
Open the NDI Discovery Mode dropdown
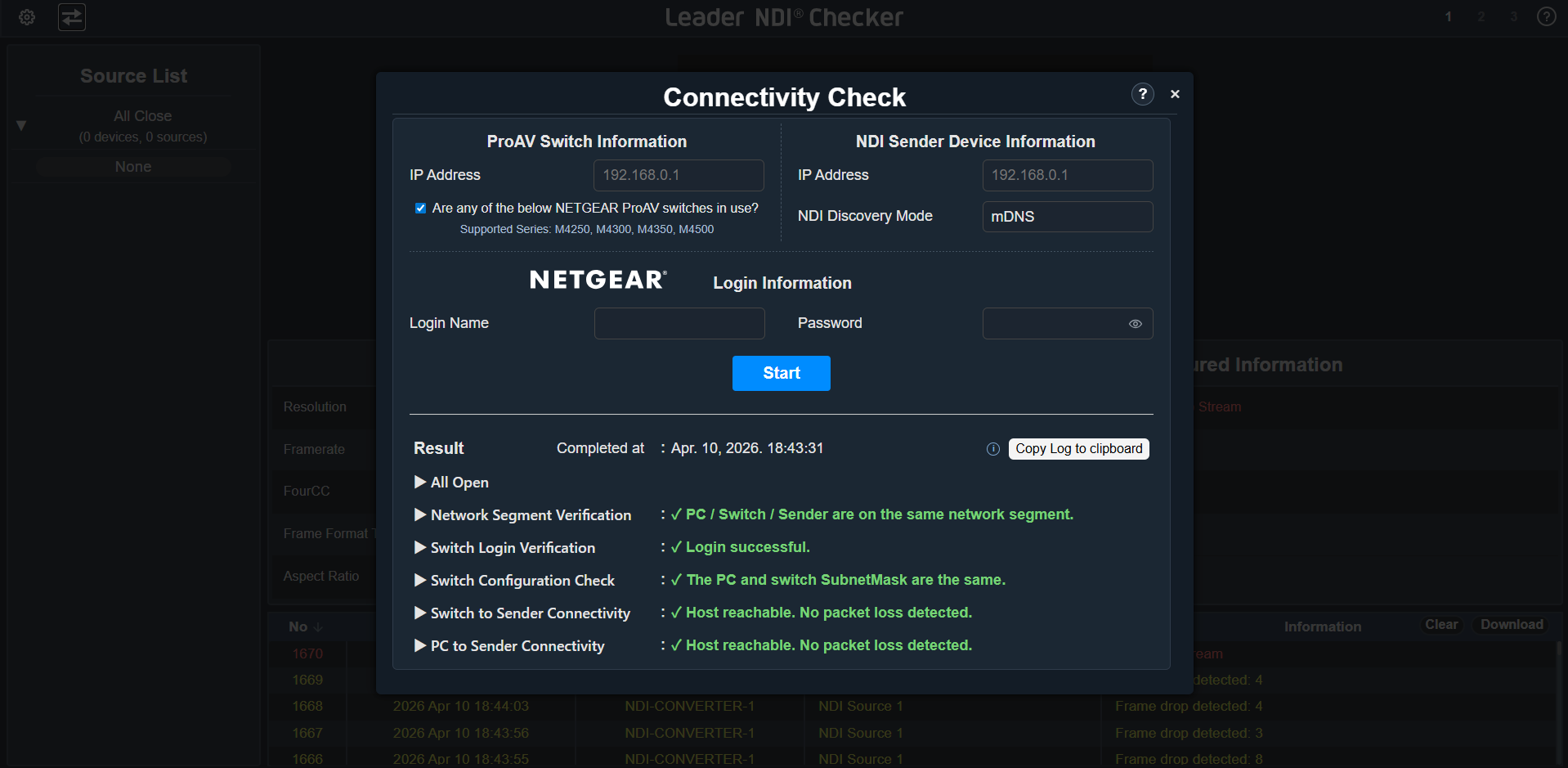click(x=1067, y=217)
